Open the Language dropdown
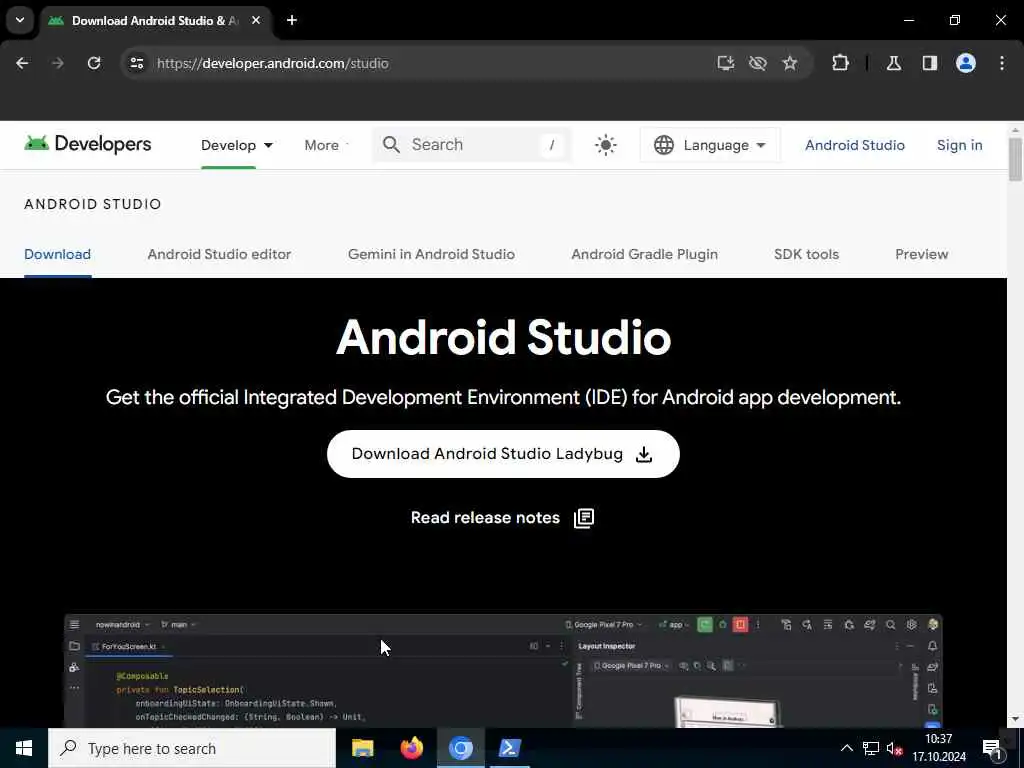This screenshot has height=768, width=1024. point(710,145)
